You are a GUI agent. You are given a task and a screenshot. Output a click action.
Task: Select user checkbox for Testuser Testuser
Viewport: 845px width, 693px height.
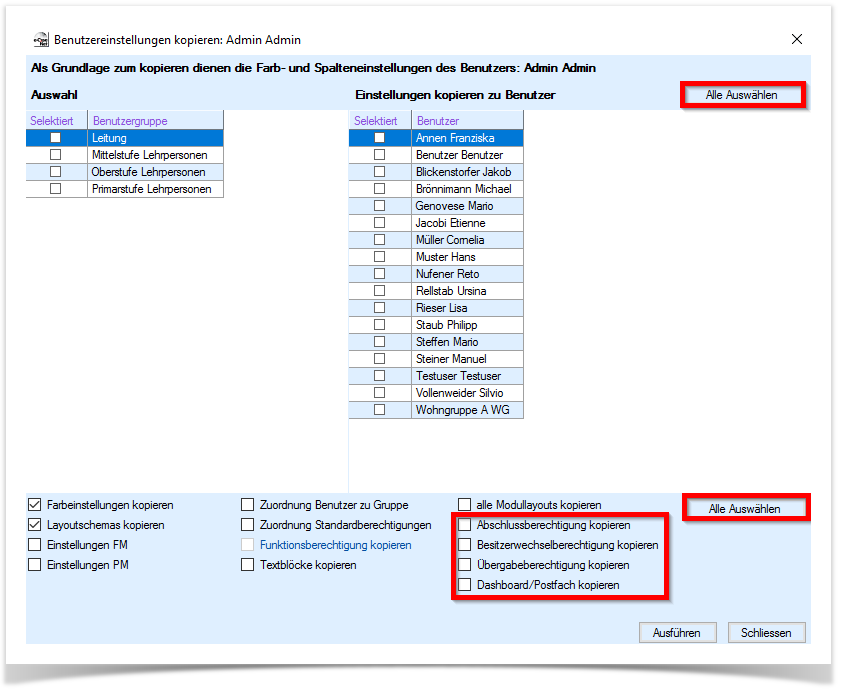(x=379, y=376)
